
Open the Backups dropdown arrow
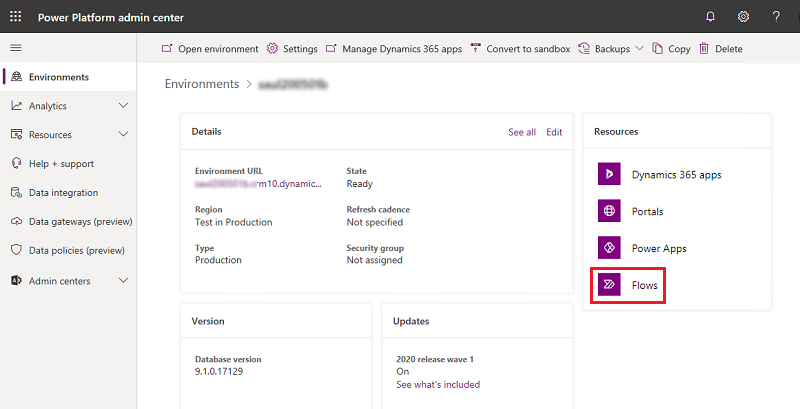639,48
